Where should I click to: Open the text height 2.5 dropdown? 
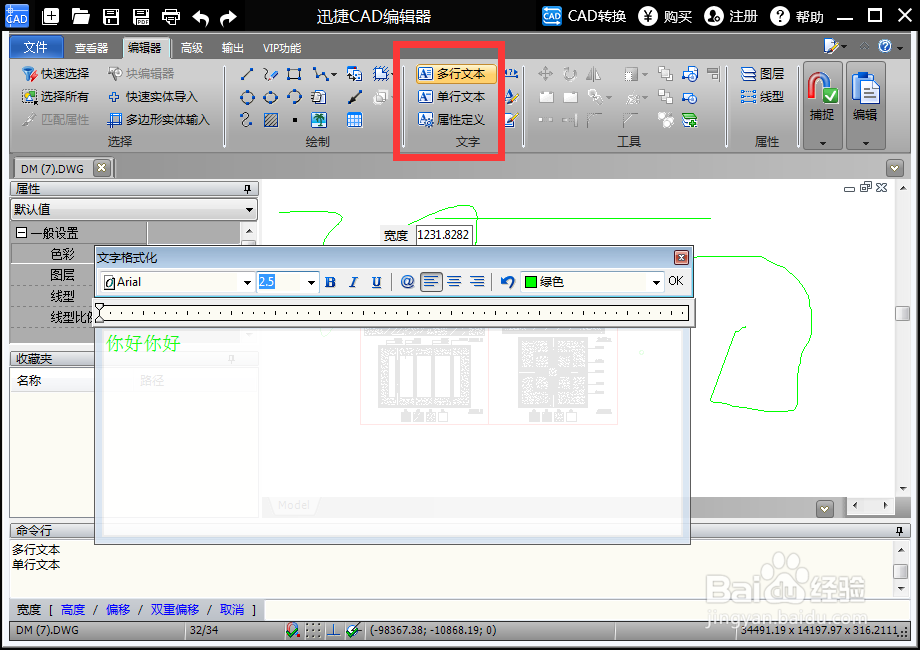click(311, 282)
